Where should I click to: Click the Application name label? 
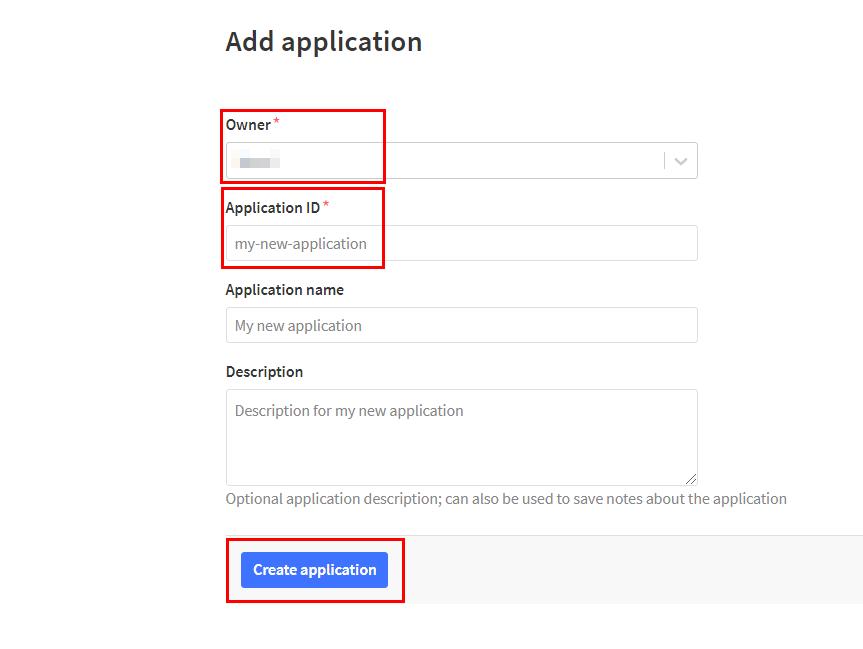coord(284,290)
